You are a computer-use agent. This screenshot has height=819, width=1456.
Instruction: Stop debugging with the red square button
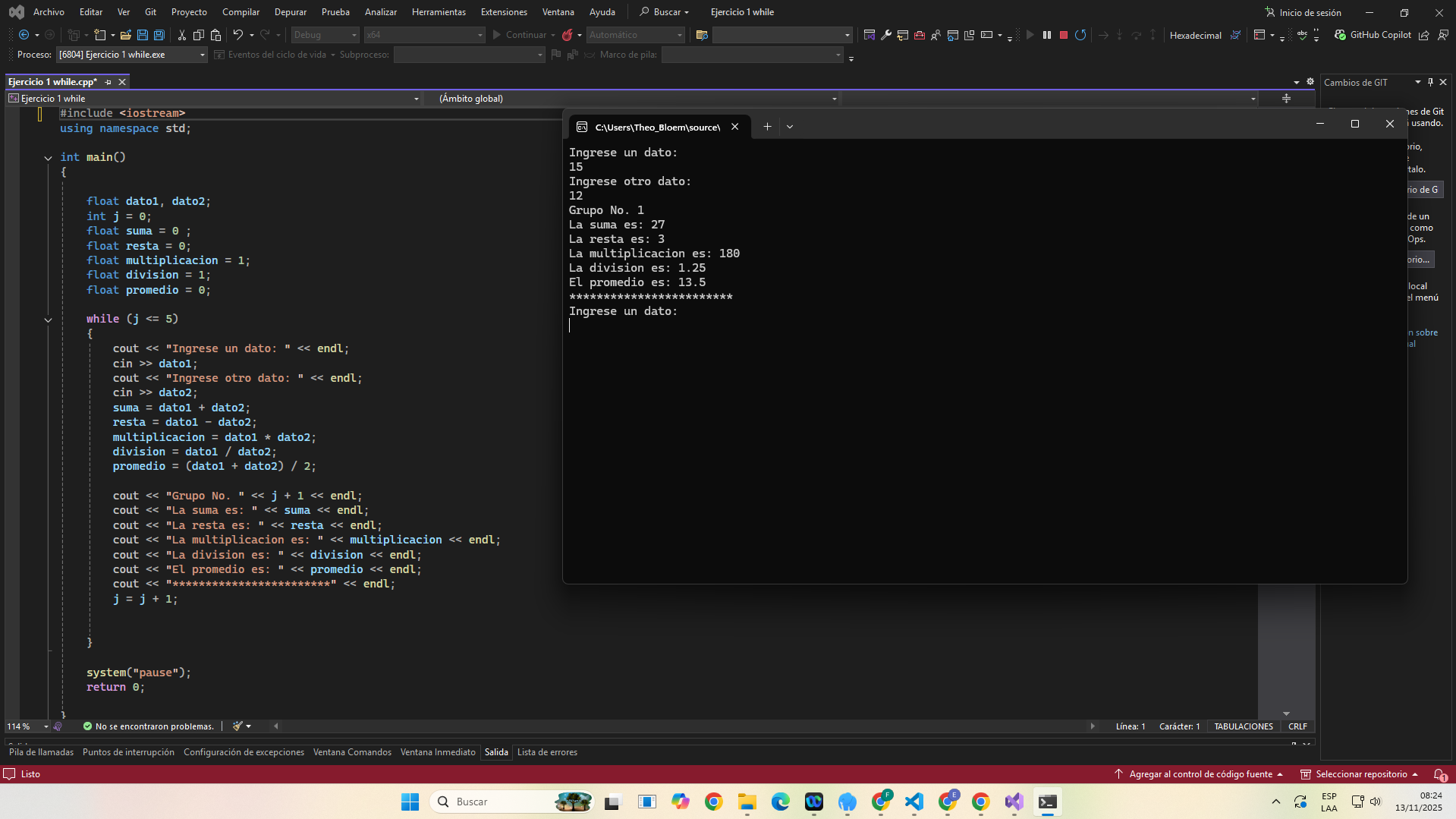(x=1064, y=35)
